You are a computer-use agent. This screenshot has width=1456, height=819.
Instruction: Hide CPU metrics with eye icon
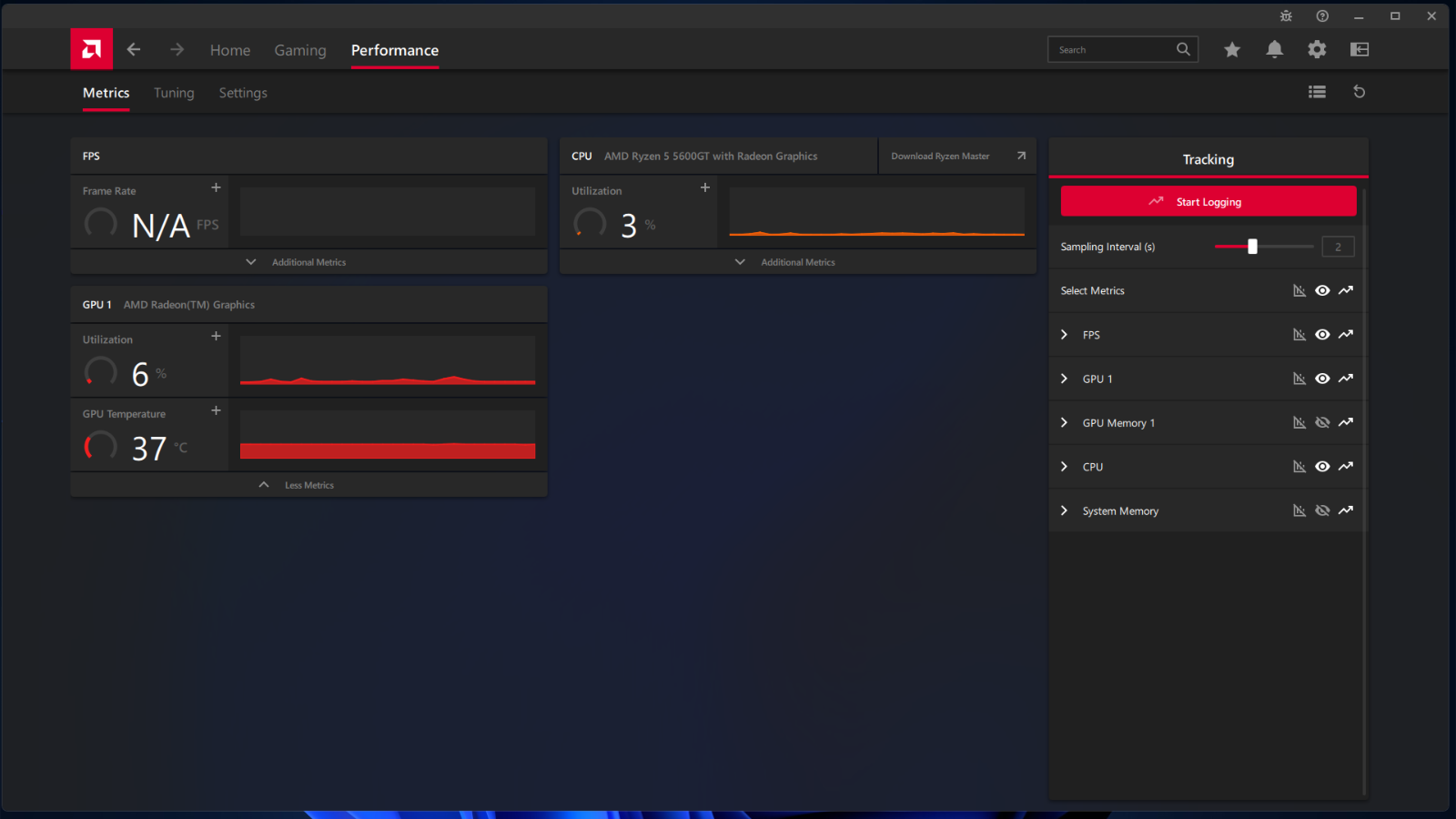point(1322,467)
